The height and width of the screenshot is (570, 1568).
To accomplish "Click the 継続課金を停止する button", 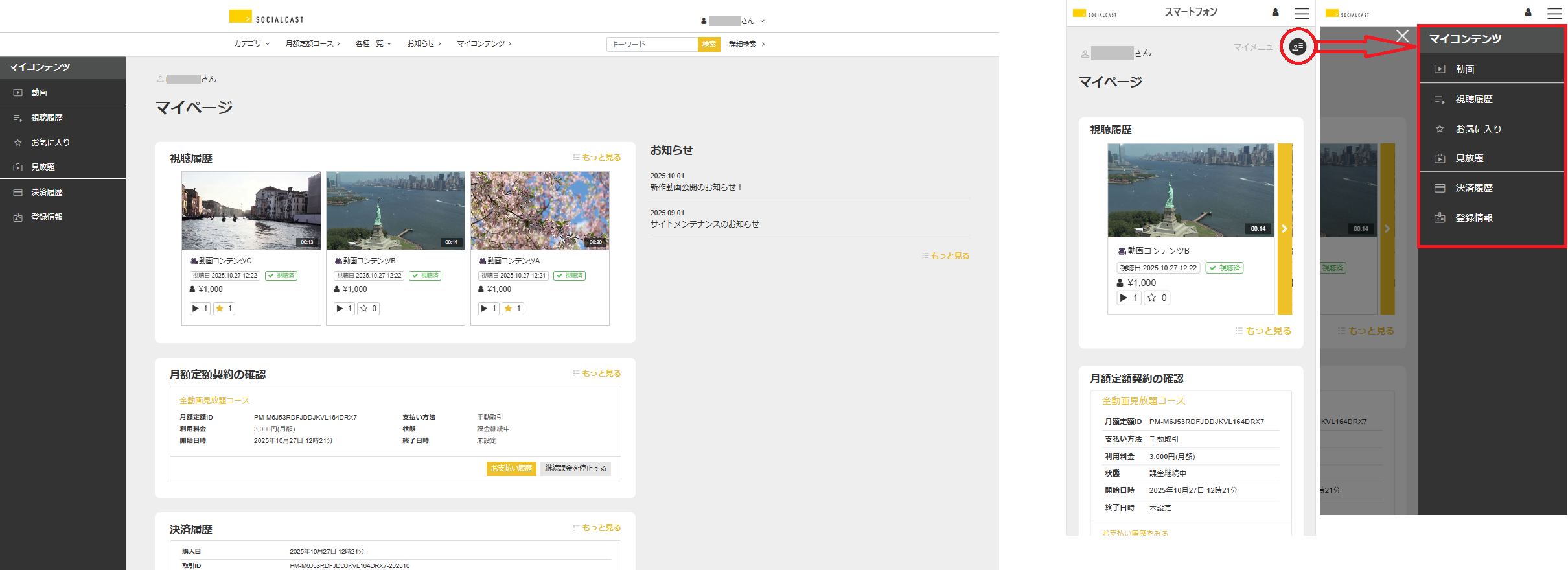I will [575, 468].
